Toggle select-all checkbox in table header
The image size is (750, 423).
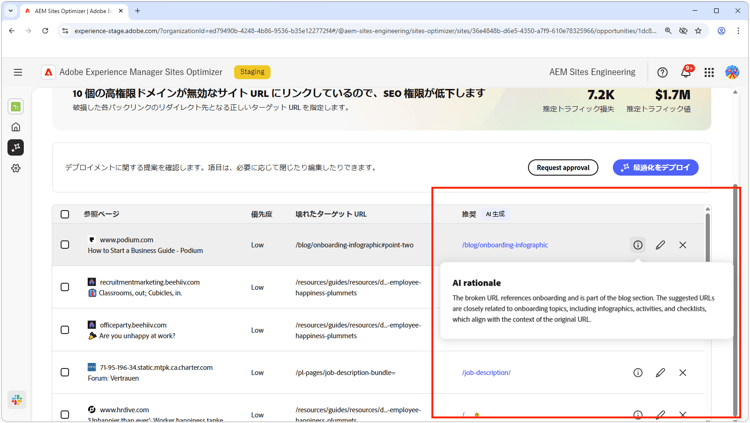point(65,214)
